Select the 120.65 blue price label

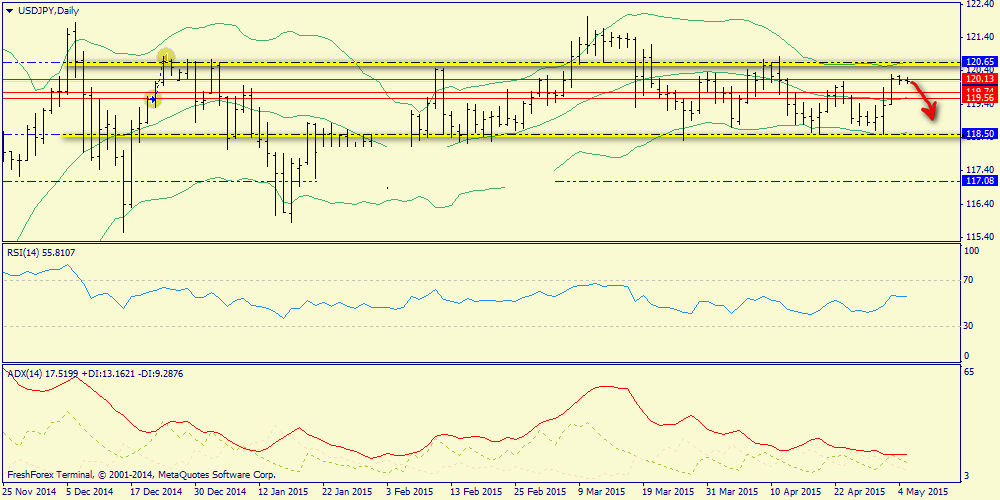977,62
